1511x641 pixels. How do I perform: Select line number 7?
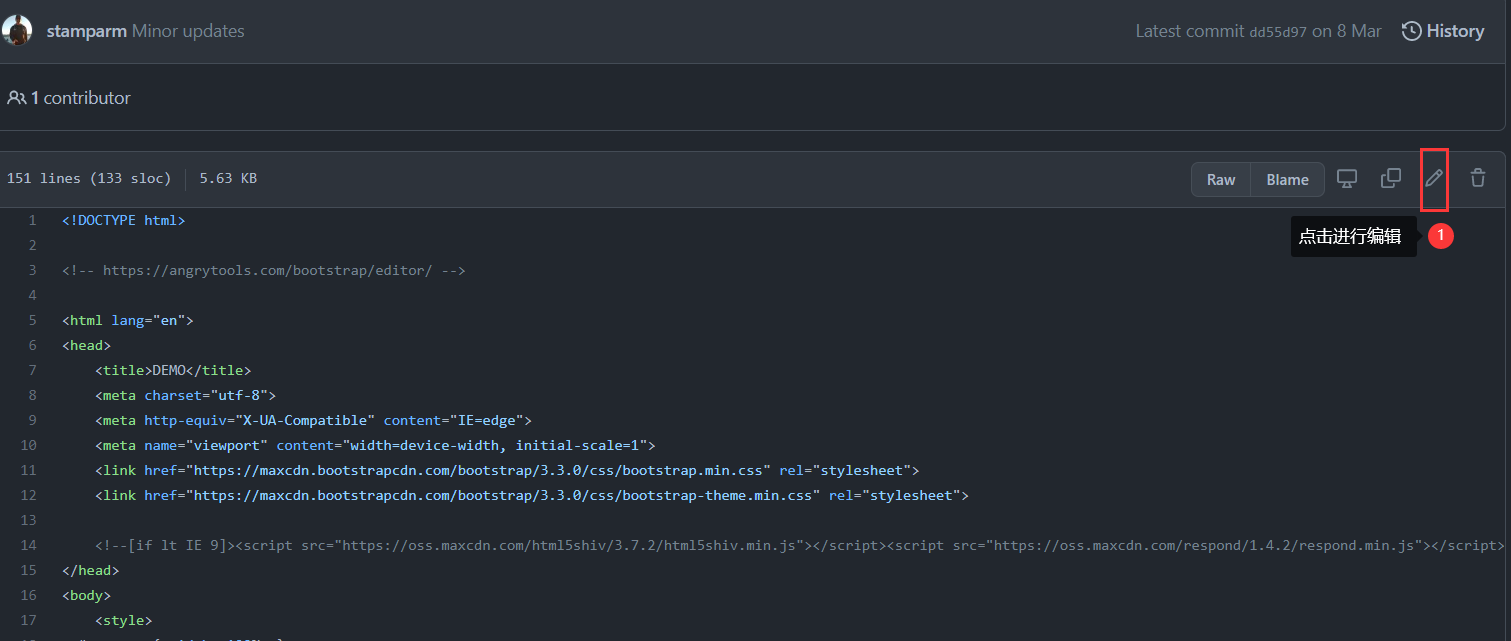click(x=32, y=370)
